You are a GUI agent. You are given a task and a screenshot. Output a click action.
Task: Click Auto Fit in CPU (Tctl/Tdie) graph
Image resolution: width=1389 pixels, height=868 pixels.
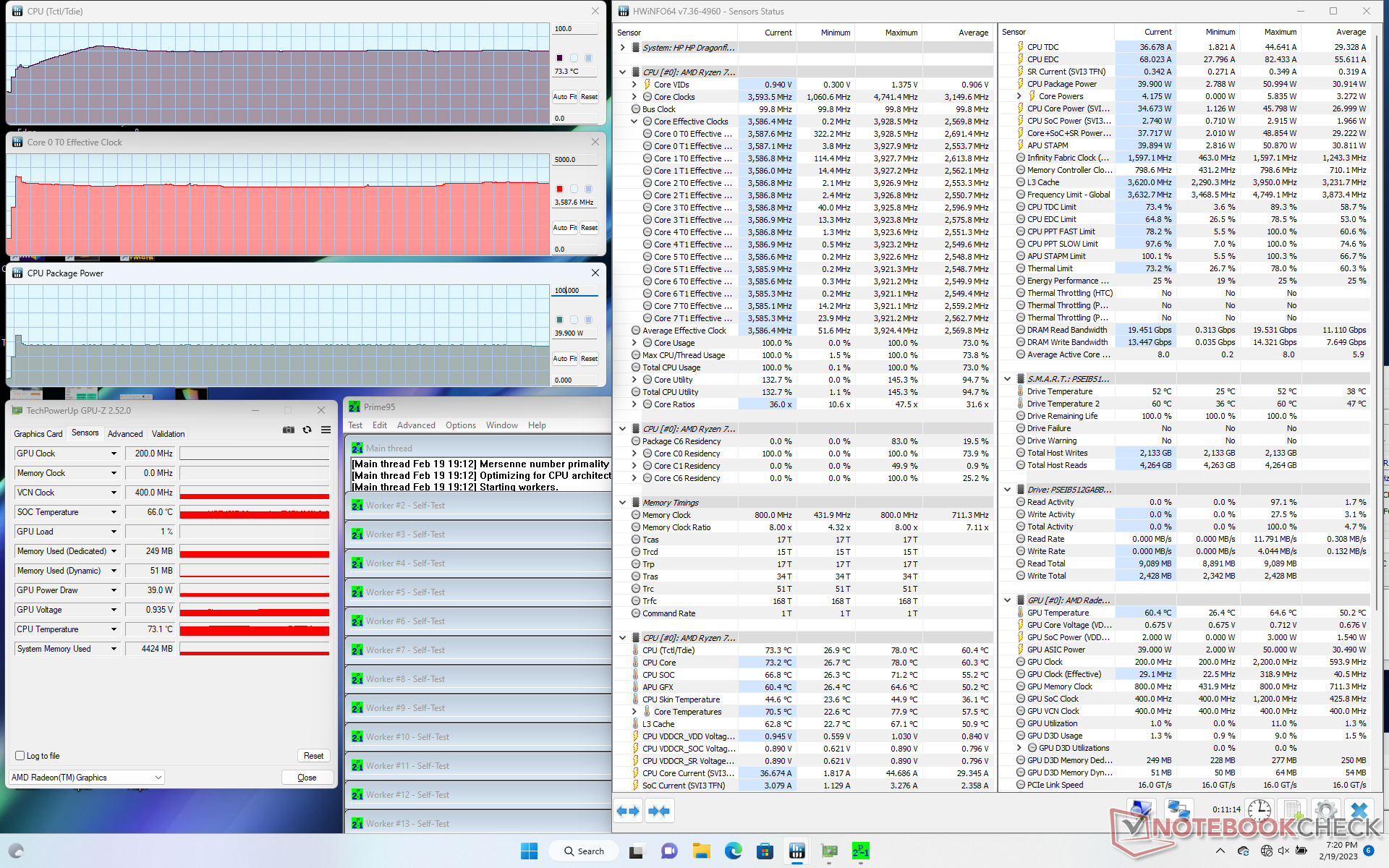[564, 96]
